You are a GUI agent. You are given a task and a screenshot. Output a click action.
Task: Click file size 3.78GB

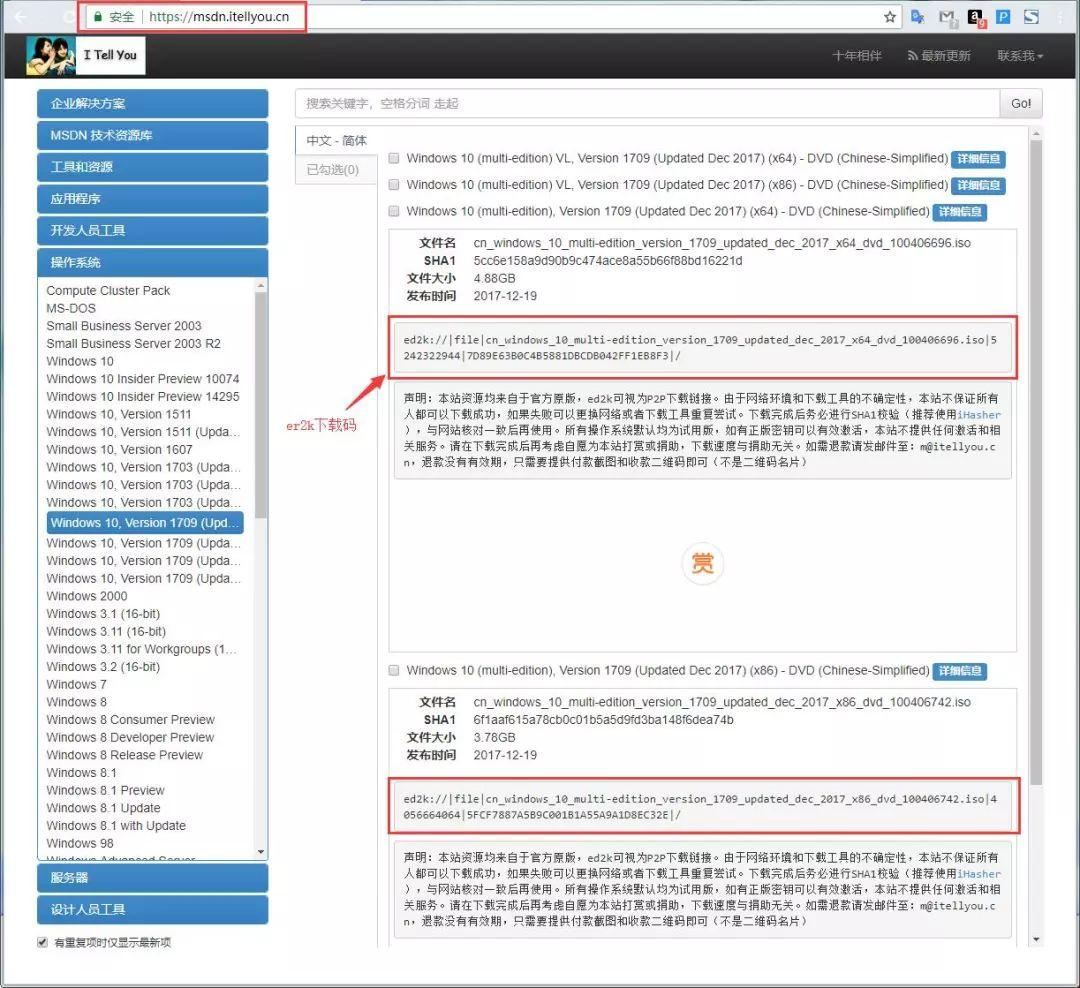click(x=494, y=737)
